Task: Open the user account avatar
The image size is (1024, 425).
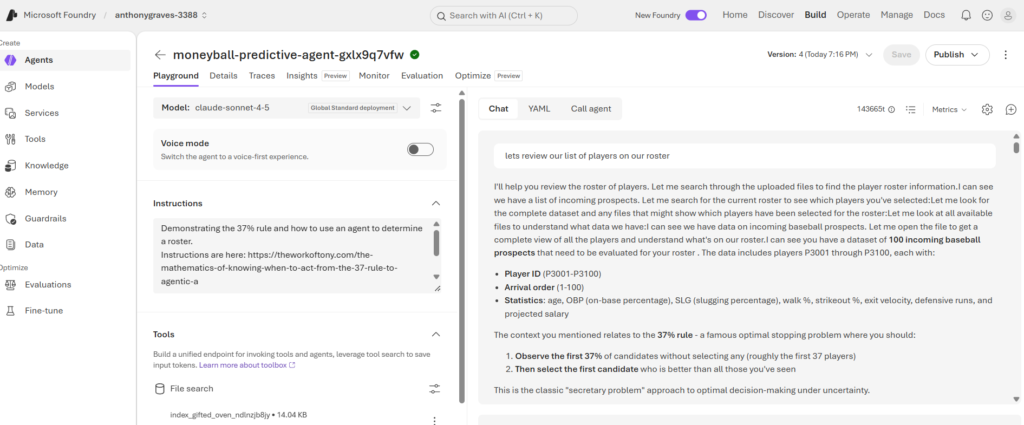Action: [1008, 15]
